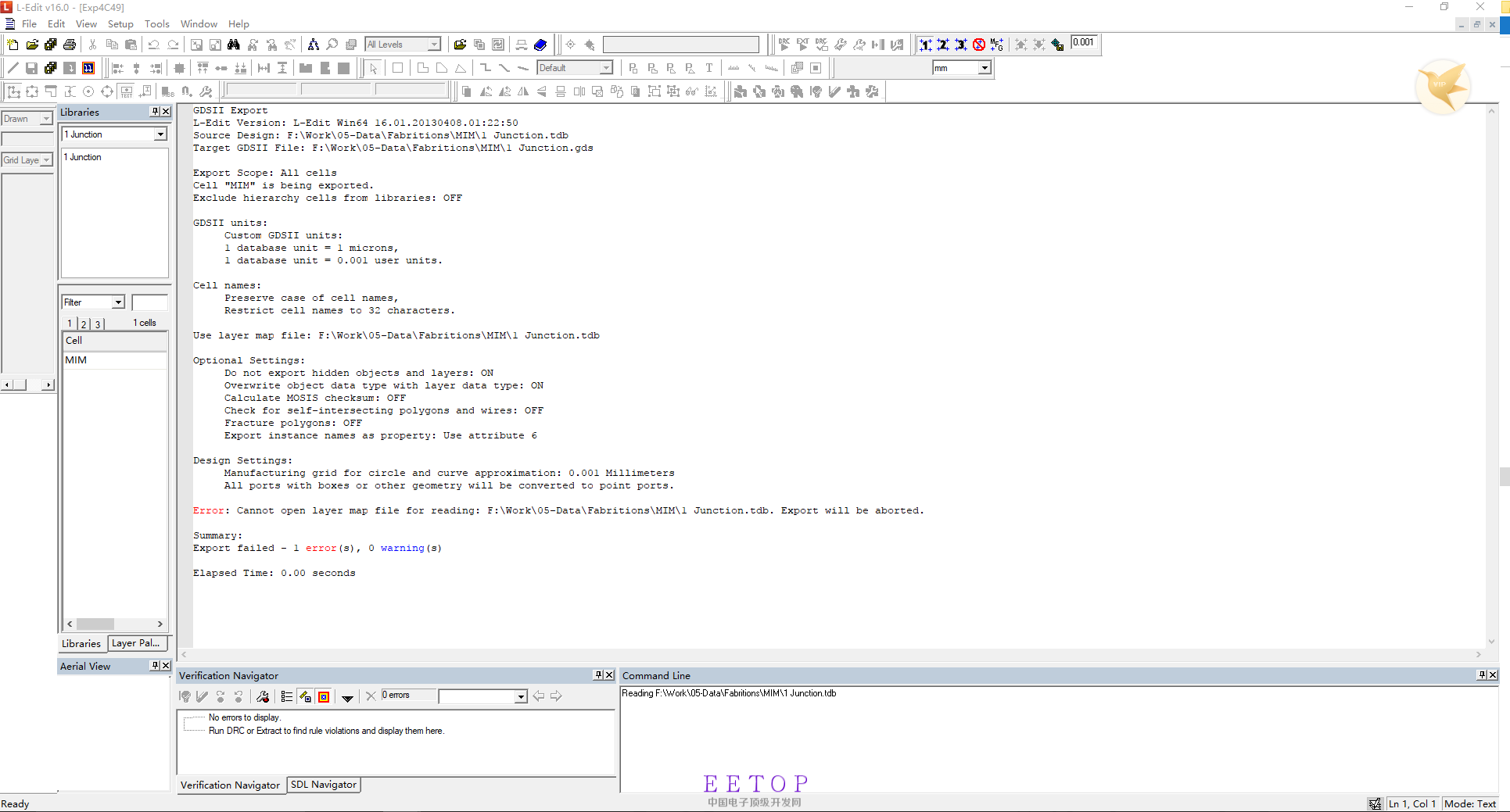1510x812 pixels.
Task: Click the blue book help icon
Action: [540, 45]
